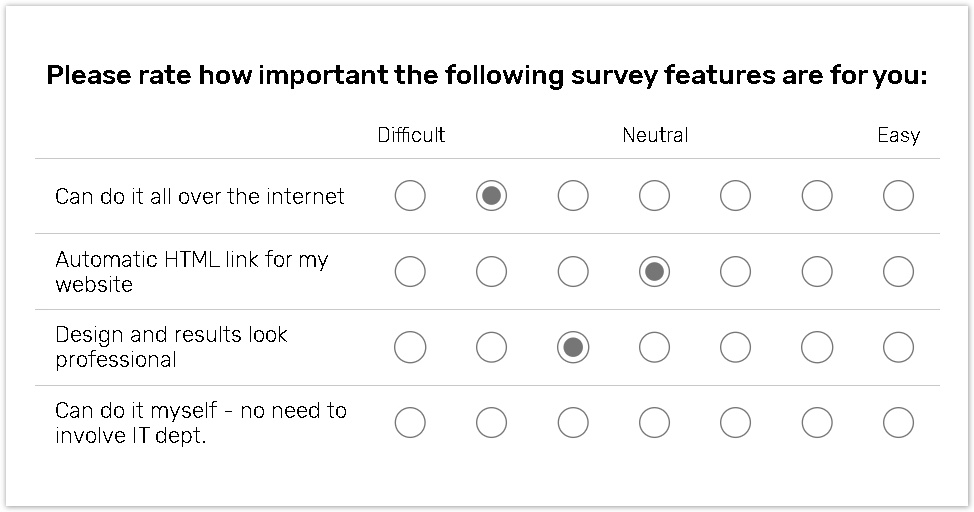Select Neutral for 'Can do it myself' row
This screenshot has width=974, height=512.
click(x=654, y=423)
